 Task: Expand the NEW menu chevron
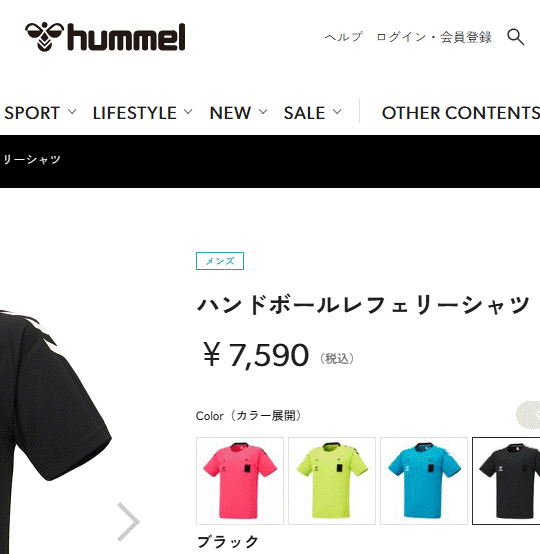click(263, 112)
